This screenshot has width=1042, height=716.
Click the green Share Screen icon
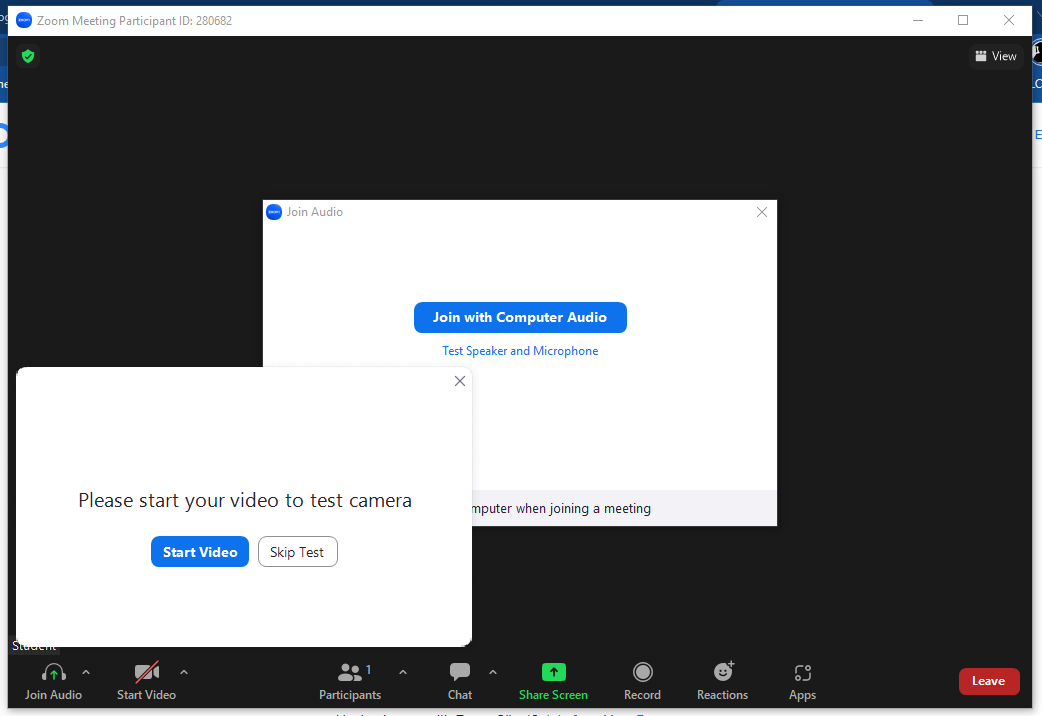554,672
